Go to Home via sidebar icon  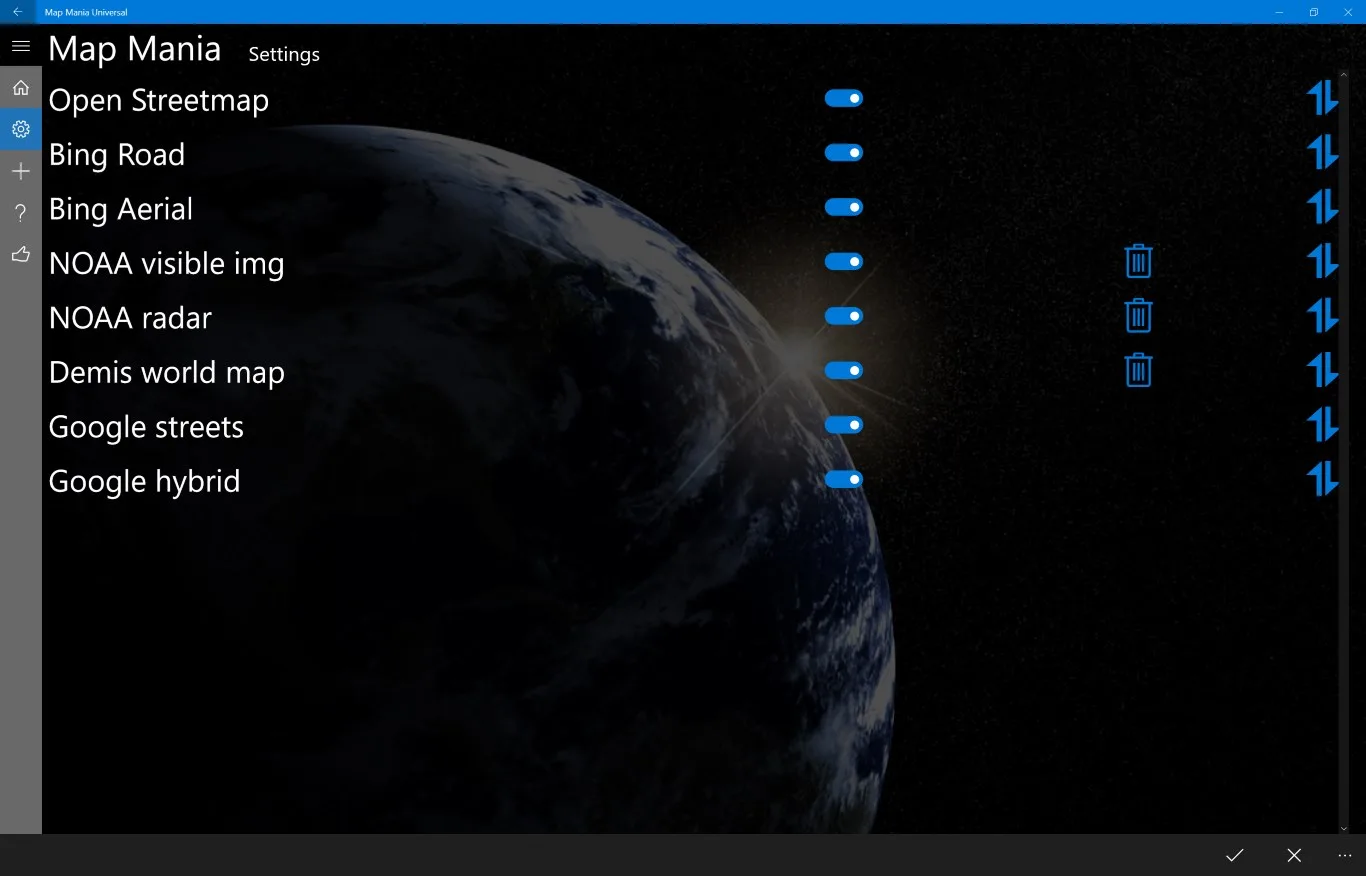point(20,88)
